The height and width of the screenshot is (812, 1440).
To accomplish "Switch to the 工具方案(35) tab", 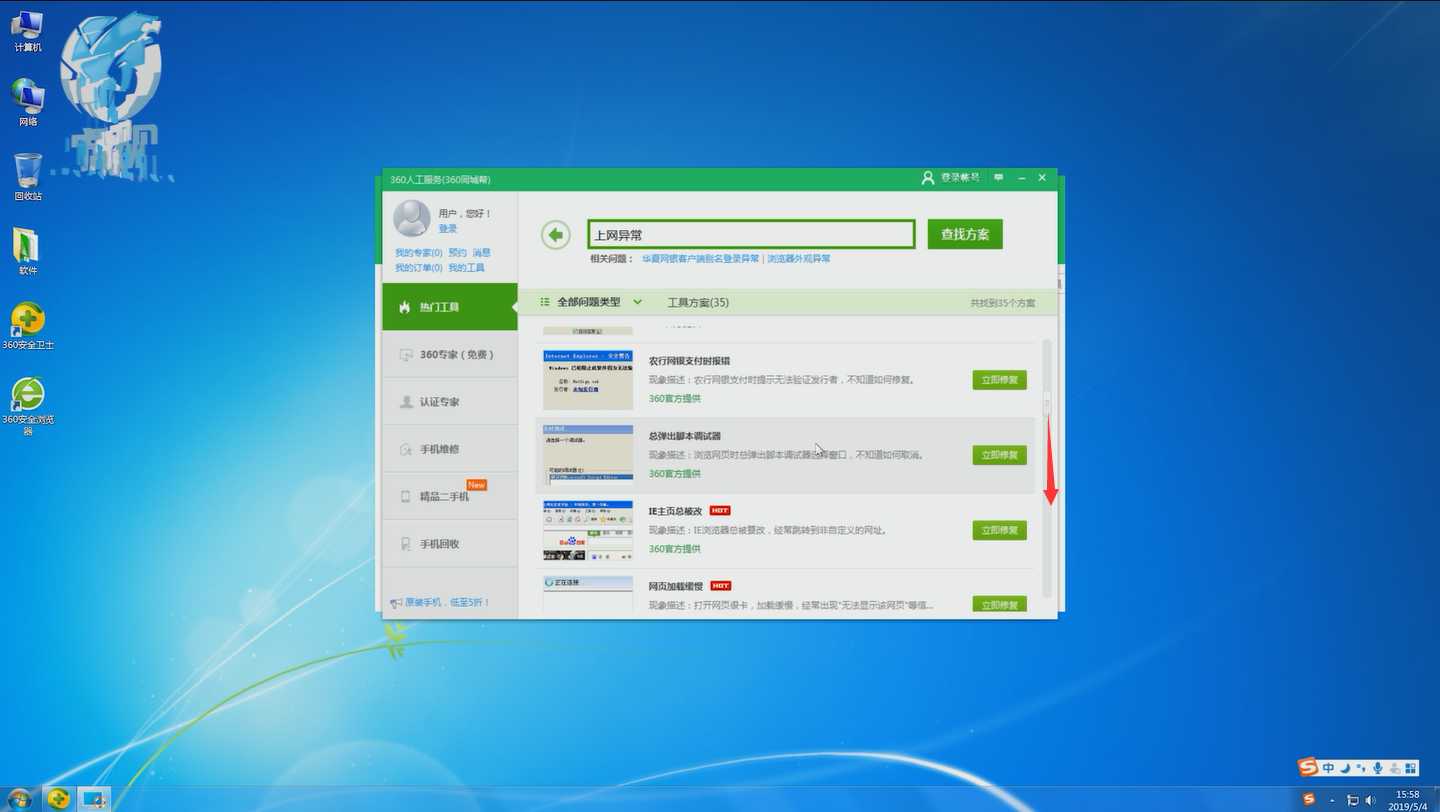I will pyautogui.click(x=698, y=302).
